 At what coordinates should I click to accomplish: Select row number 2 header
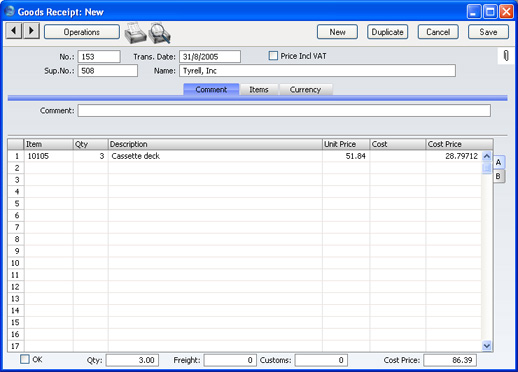point(16,168)
